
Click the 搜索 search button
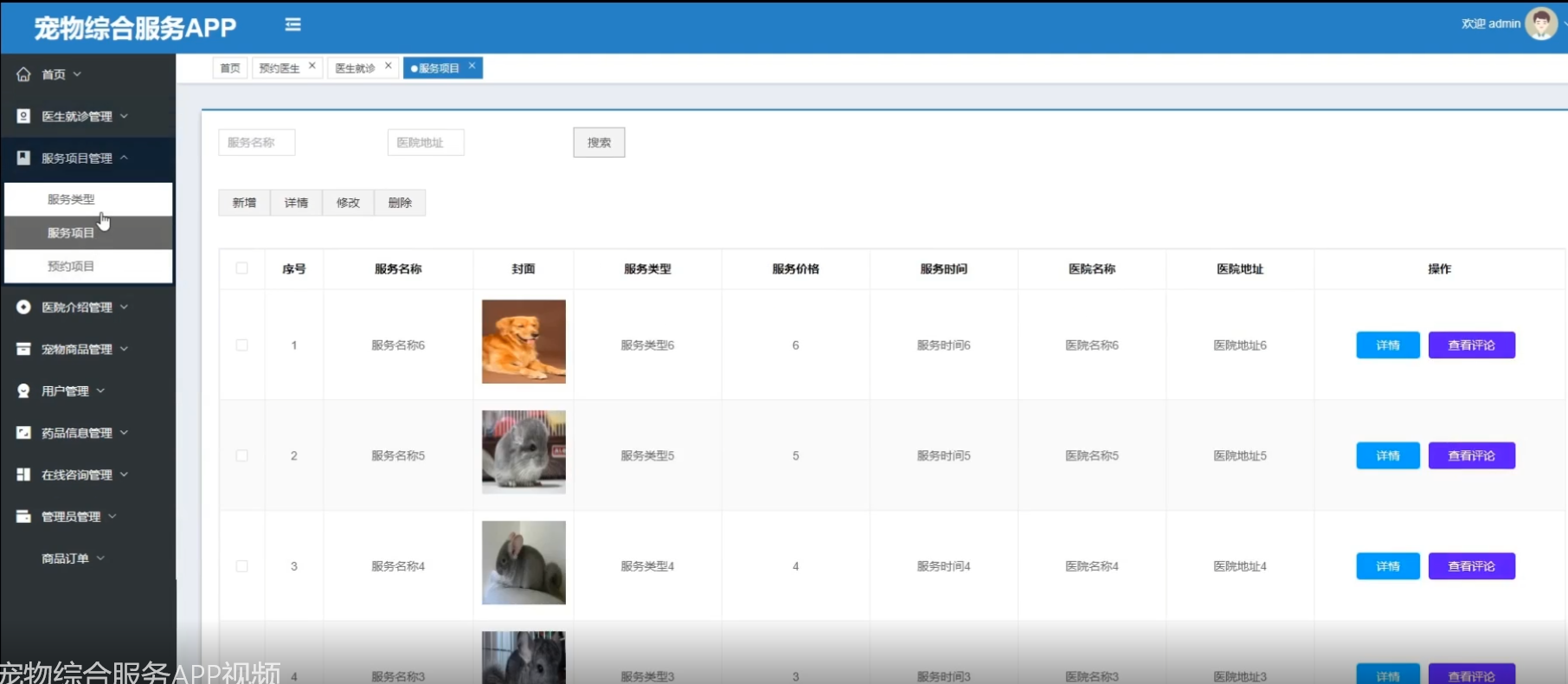click(x=599, y=143)
